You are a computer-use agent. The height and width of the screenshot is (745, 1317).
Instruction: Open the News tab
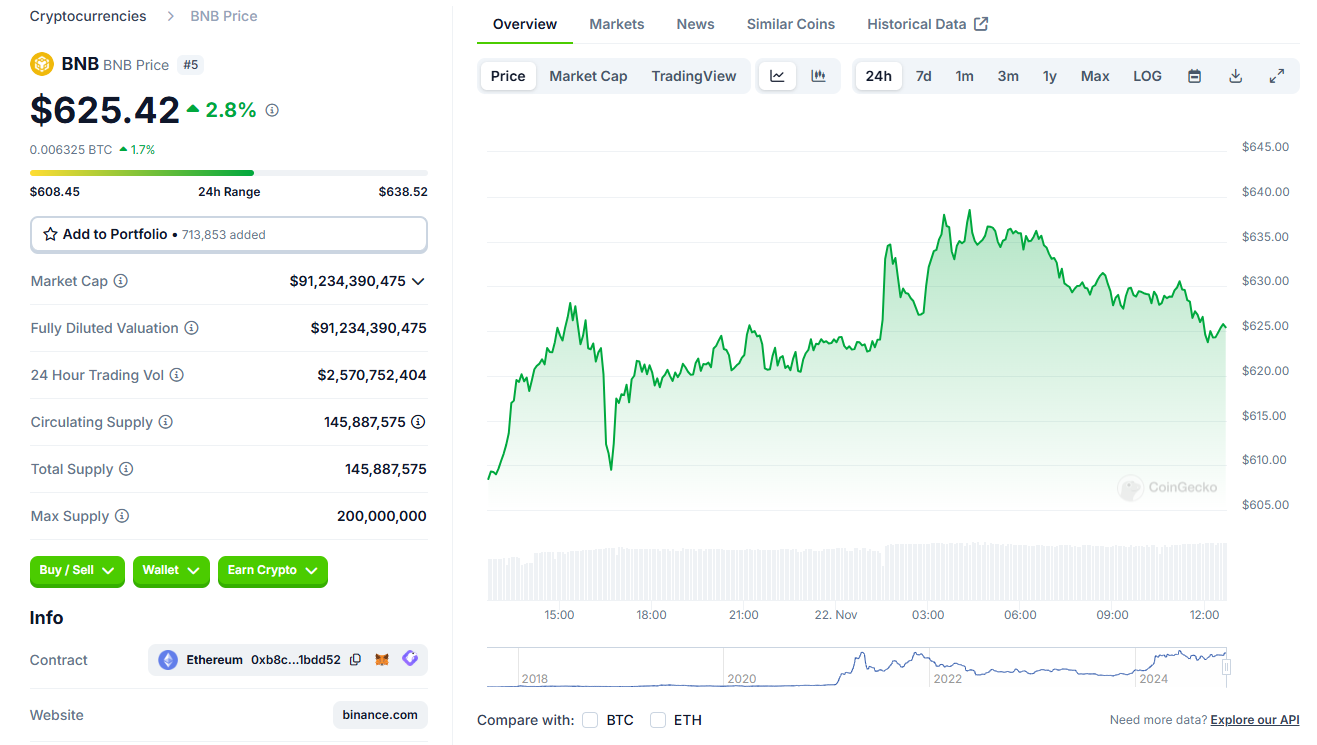click(695, 24)
